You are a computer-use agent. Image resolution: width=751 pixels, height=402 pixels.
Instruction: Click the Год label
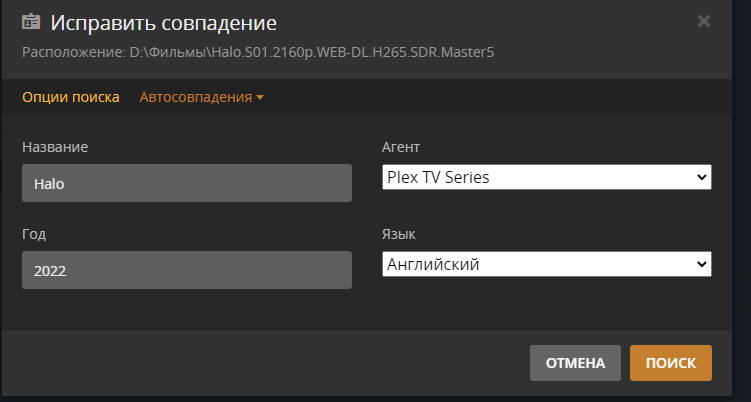coord(33,234)
